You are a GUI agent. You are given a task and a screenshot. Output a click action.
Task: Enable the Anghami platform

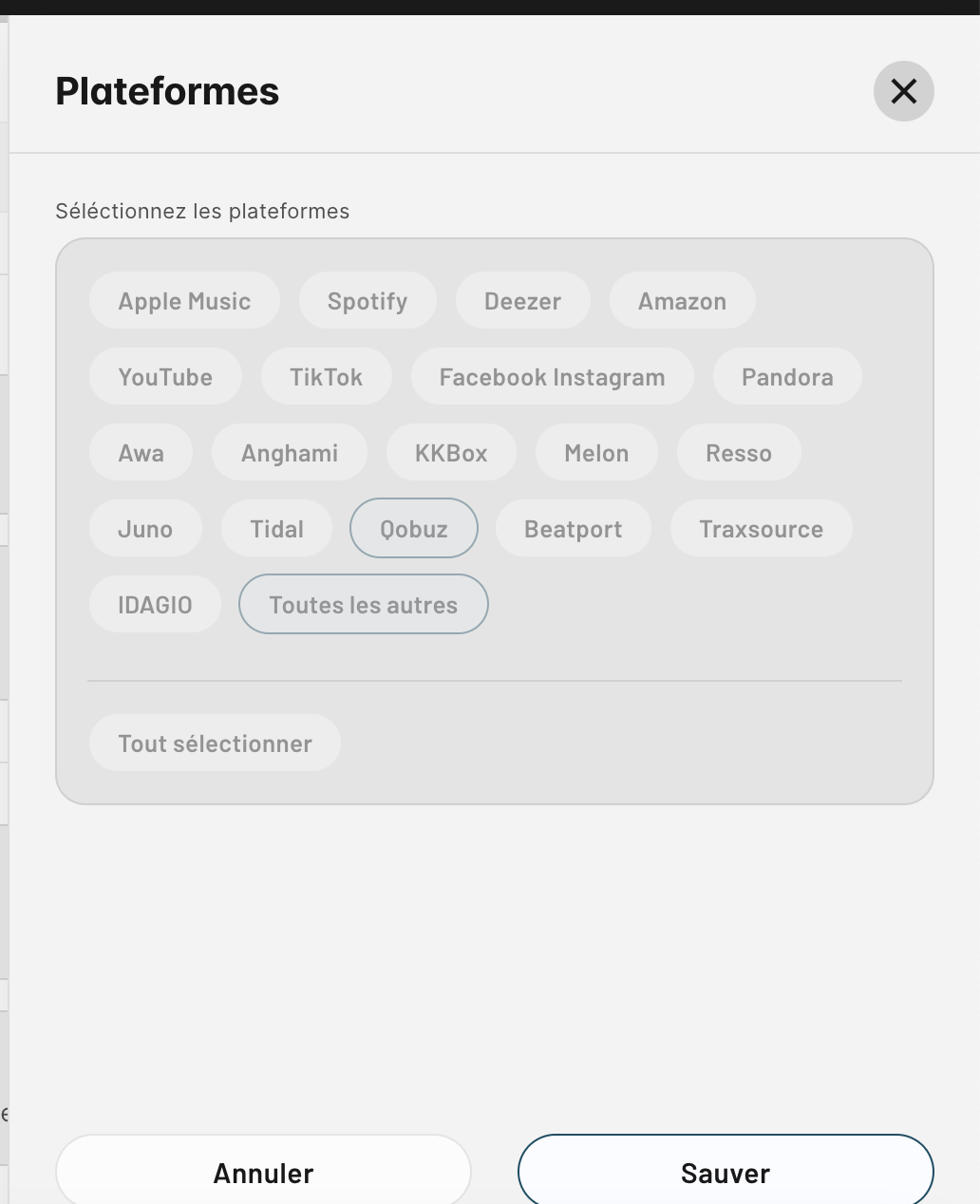[x=290, y=453]
